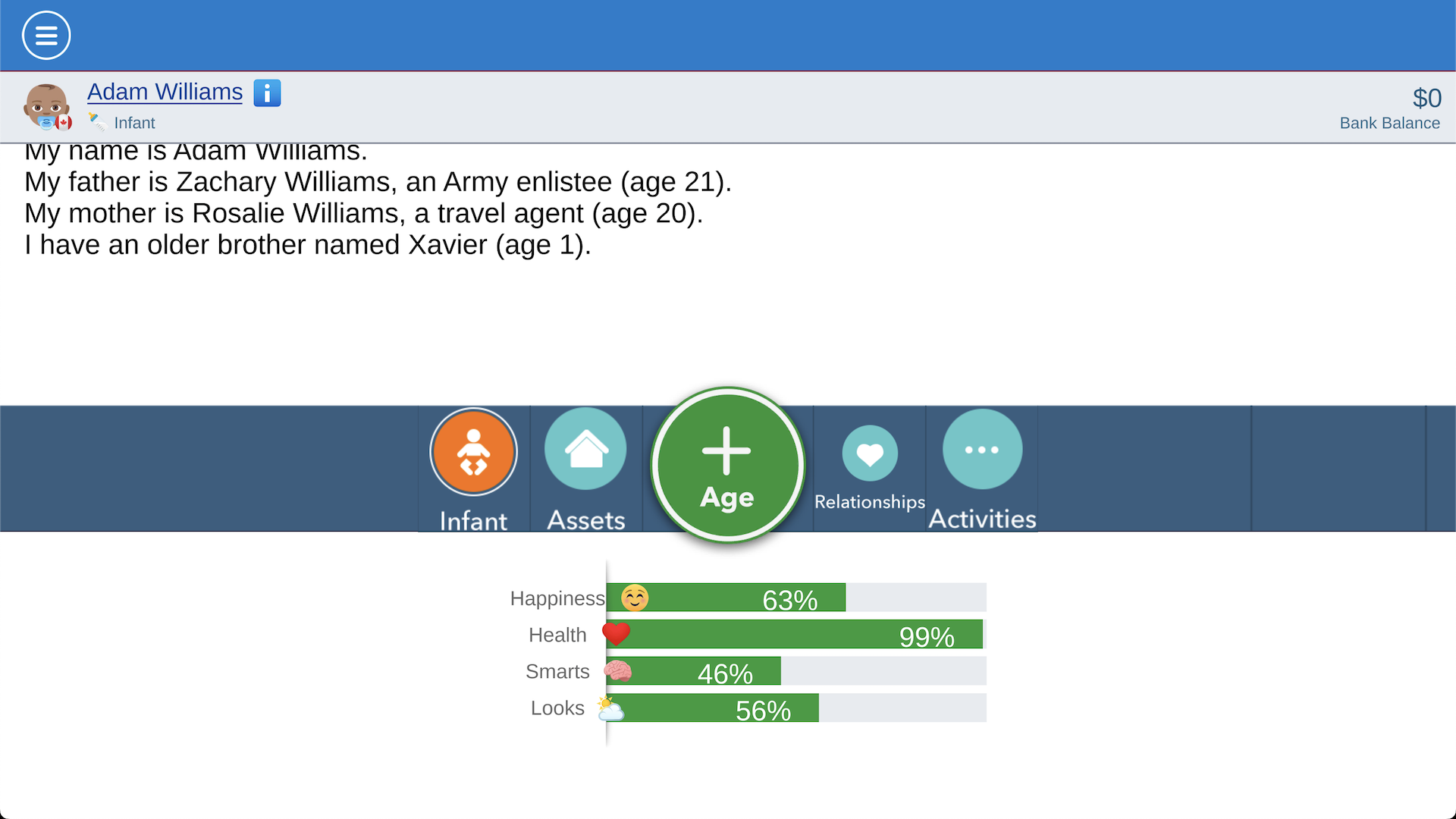The image size is (1456, 819).
Task: Click the $0 bank balance amount
Action: (1426, 98)
